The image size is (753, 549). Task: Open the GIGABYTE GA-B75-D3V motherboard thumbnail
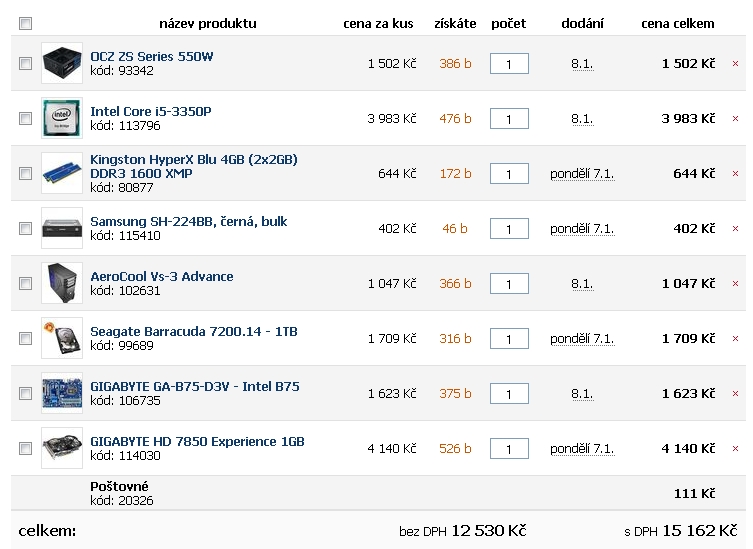[62, 393]
